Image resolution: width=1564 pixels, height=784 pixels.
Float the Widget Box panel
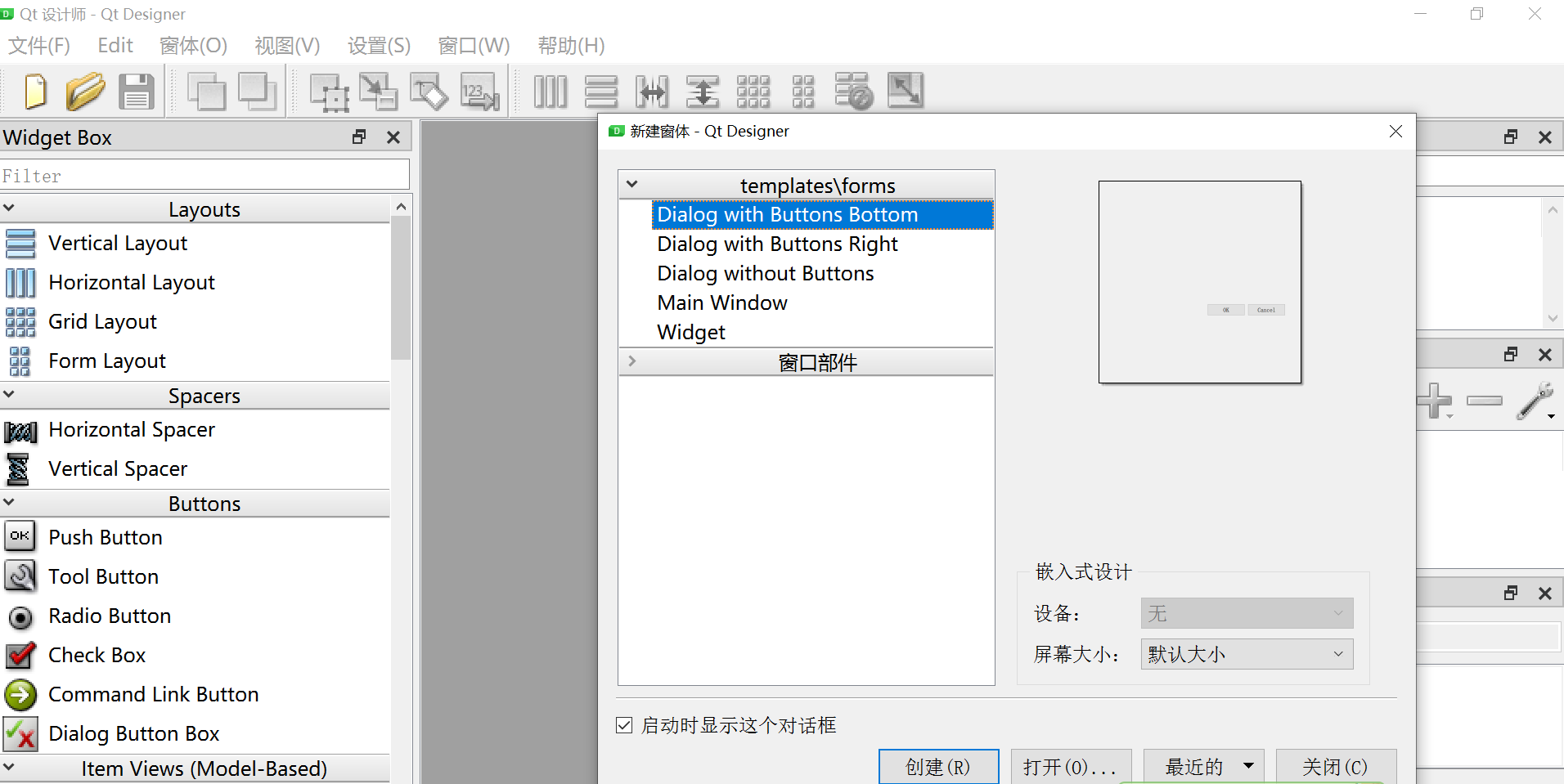tap(359, 137)
